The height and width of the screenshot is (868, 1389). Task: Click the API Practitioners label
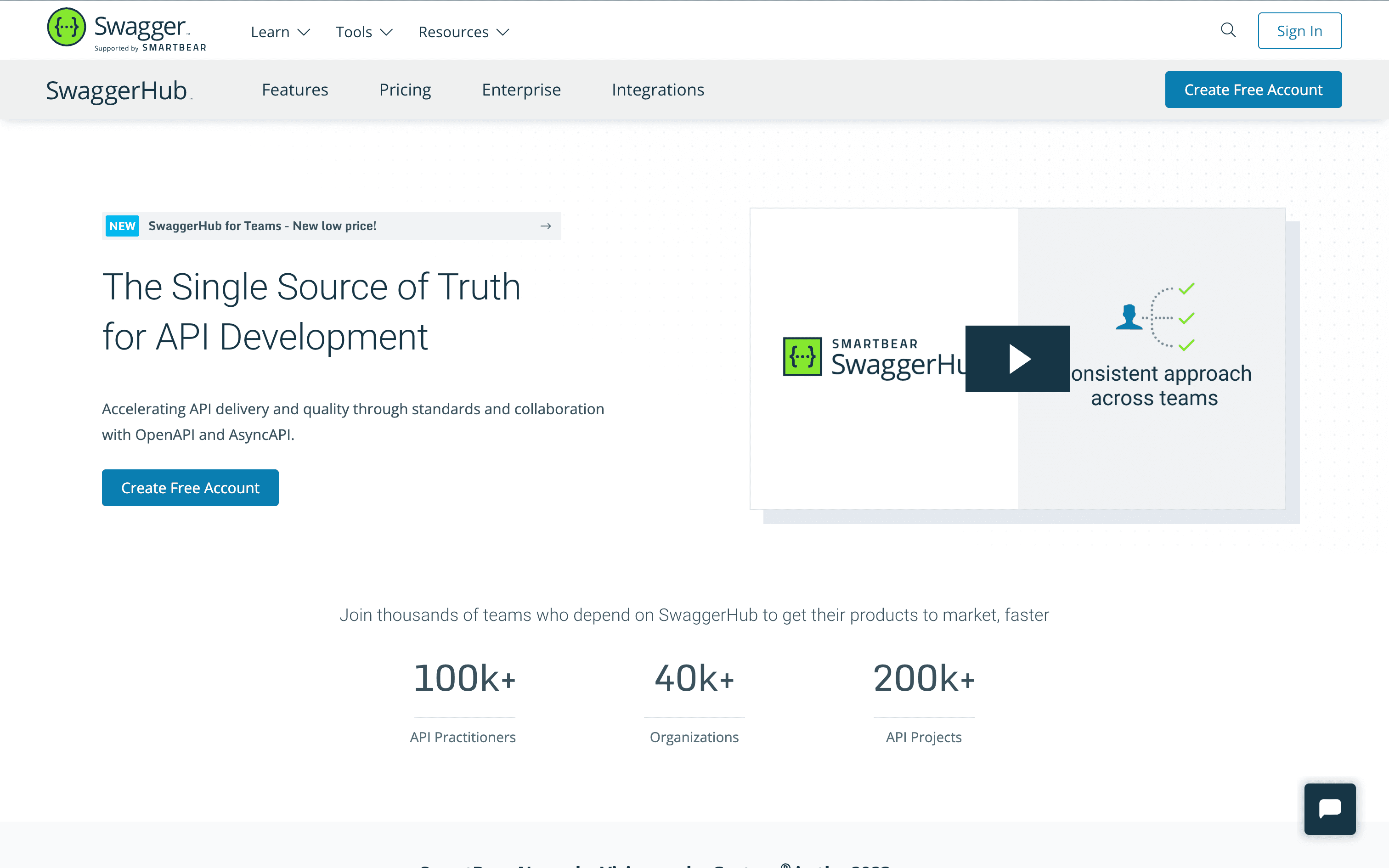click(463, 737)
